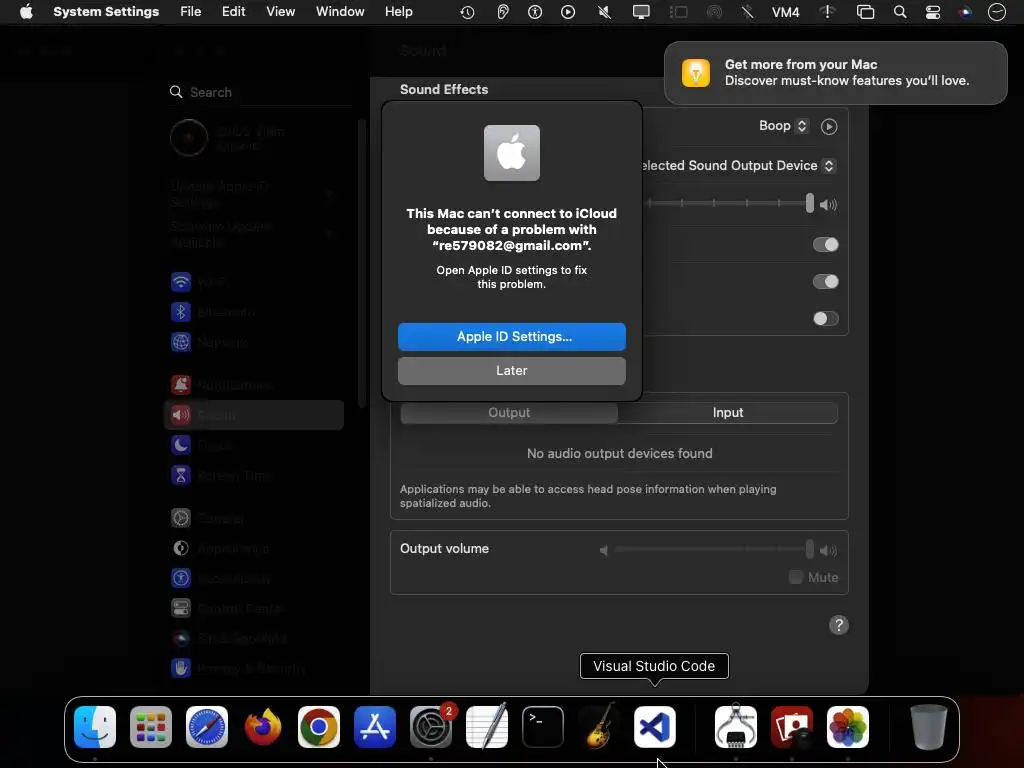Open TextEdit from the Dock
The width and height of the screenshot is (1024, 768).
(x=487, y=727)
